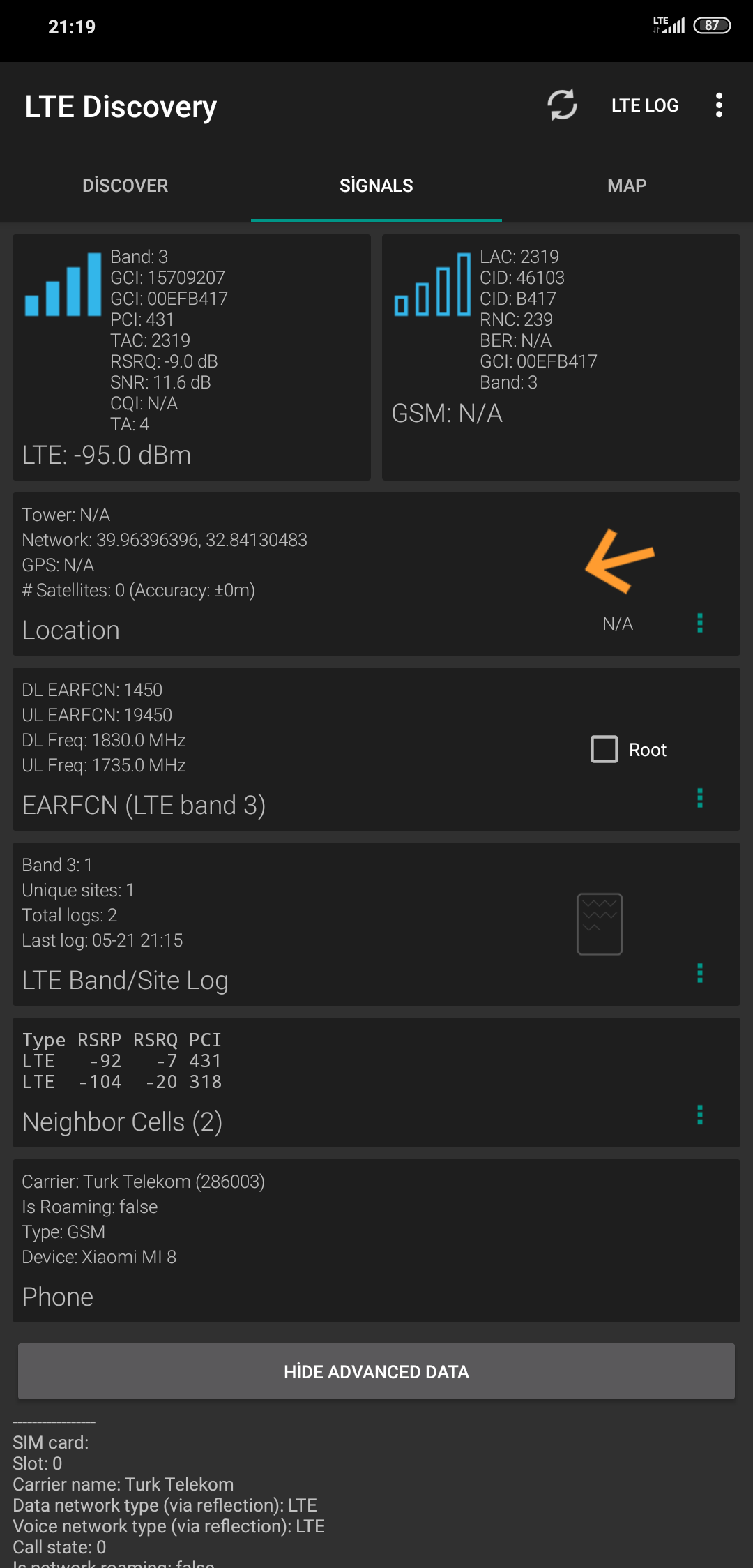Image resolution: width=753 pixels, height=1568 pixels.
Task: Open Neighbor Cells card options menu
Action: pyautogui.click(x=700, y=1115)
